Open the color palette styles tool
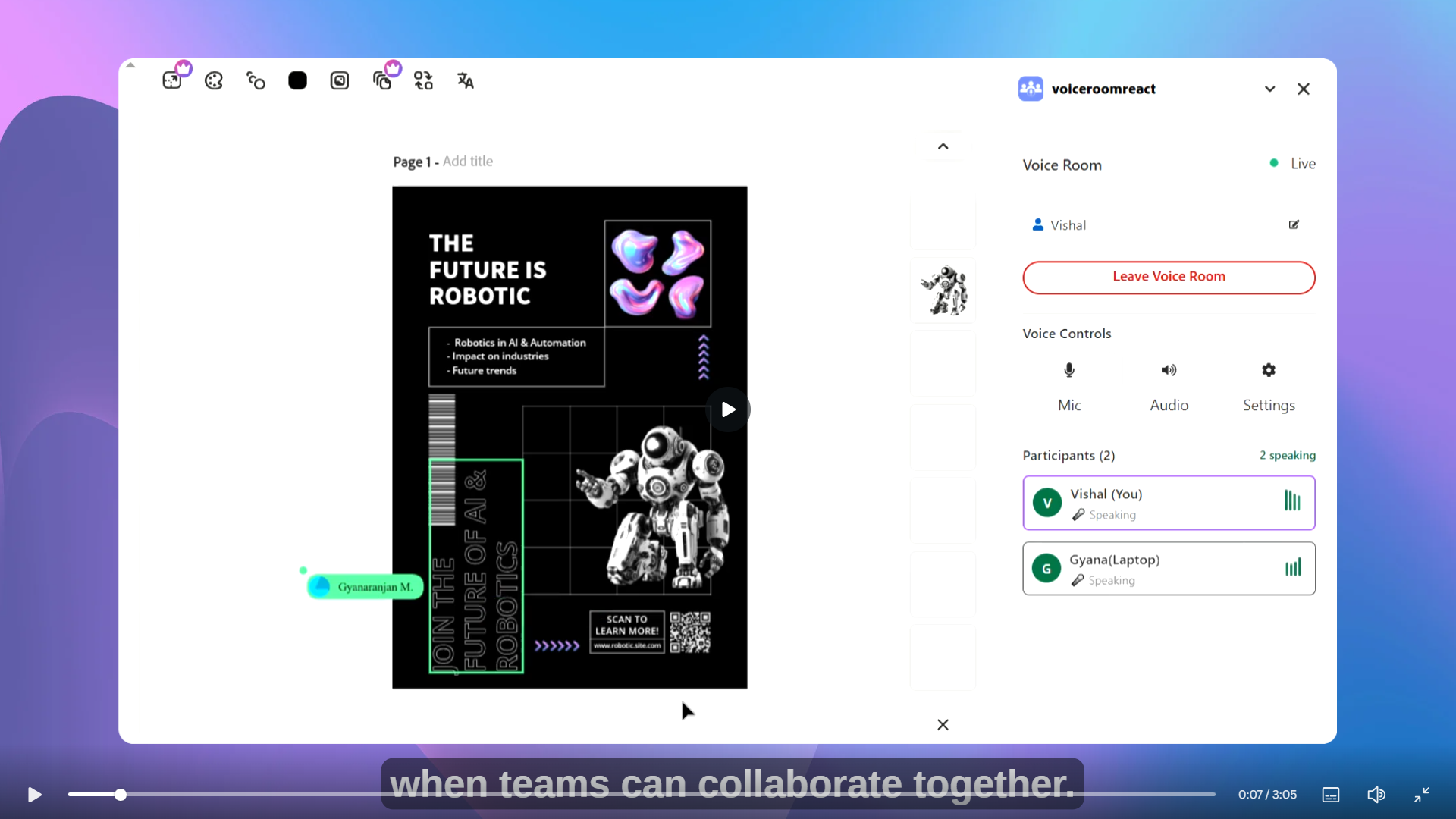 pos(214,80)
